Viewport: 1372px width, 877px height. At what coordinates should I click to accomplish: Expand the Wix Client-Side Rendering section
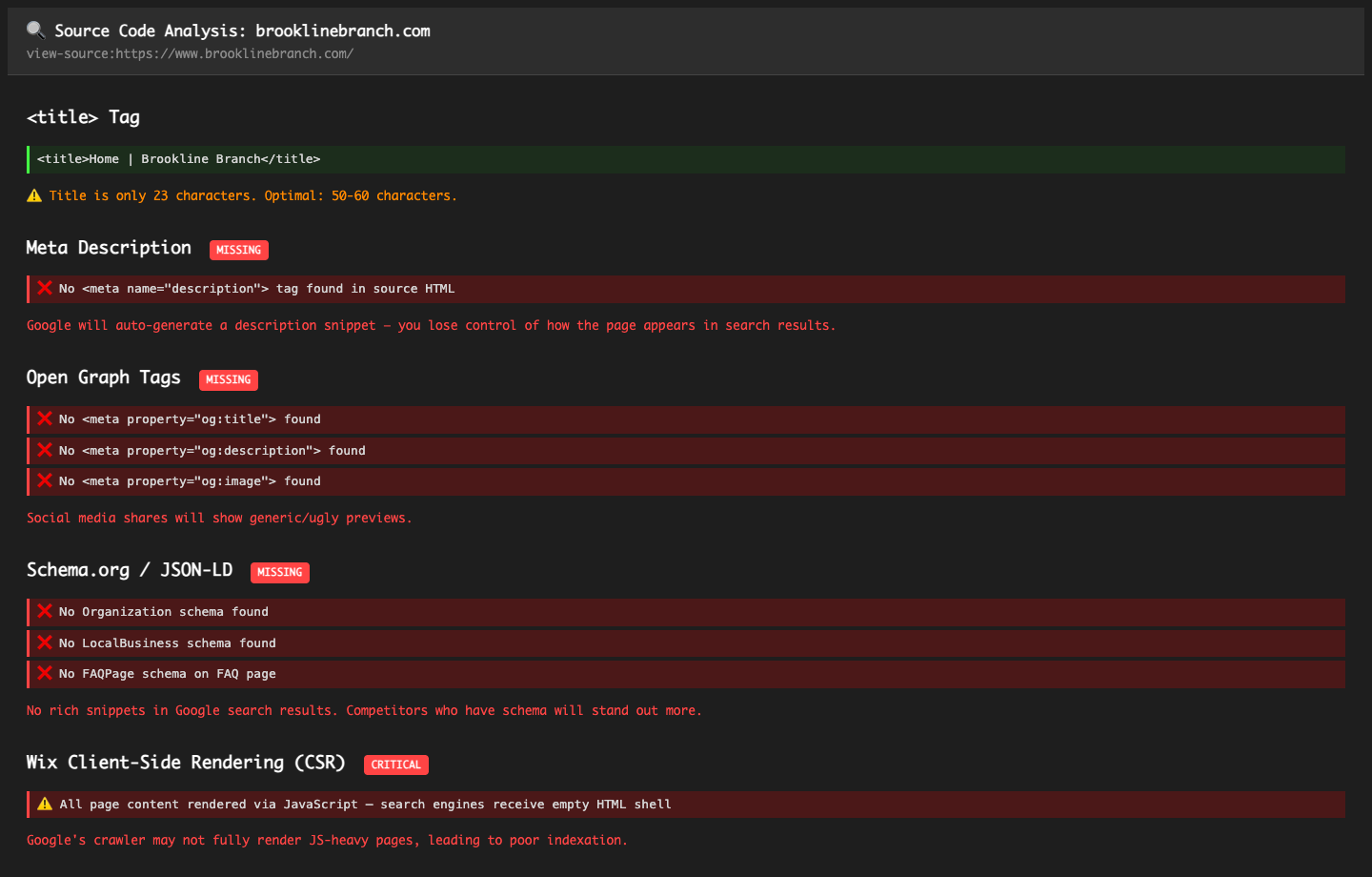click(x=186, y=762)
